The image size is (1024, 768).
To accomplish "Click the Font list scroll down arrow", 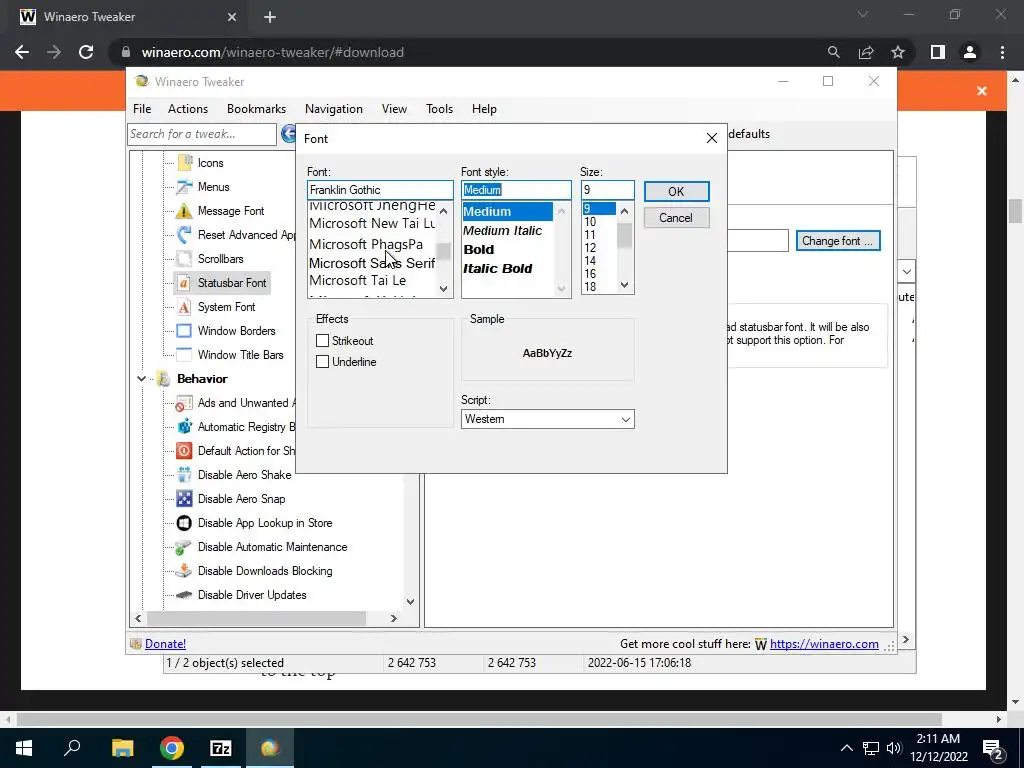I will coord(444,288).
